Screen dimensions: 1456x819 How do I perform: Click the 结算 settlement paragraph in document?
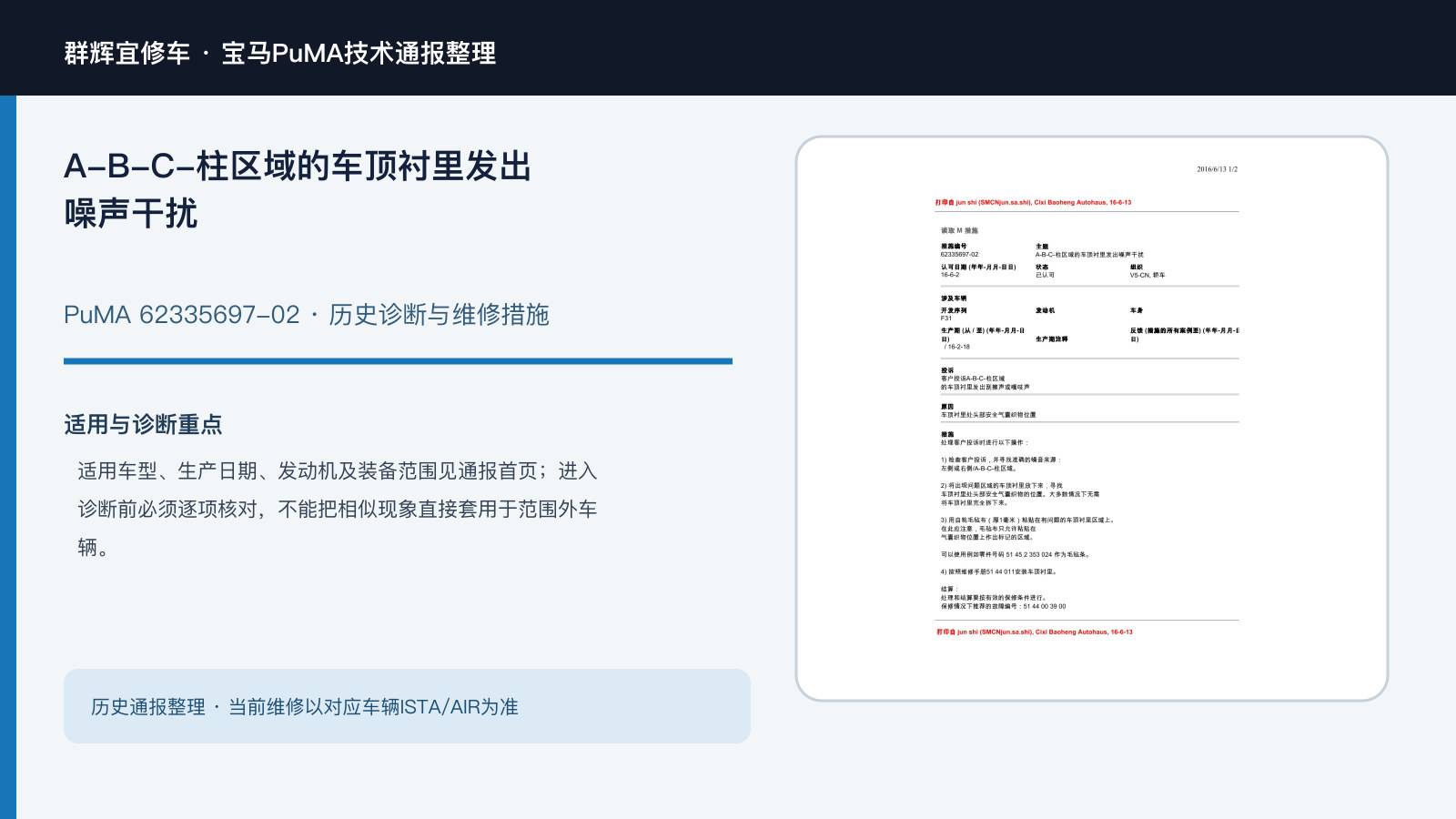(1003, 598)
